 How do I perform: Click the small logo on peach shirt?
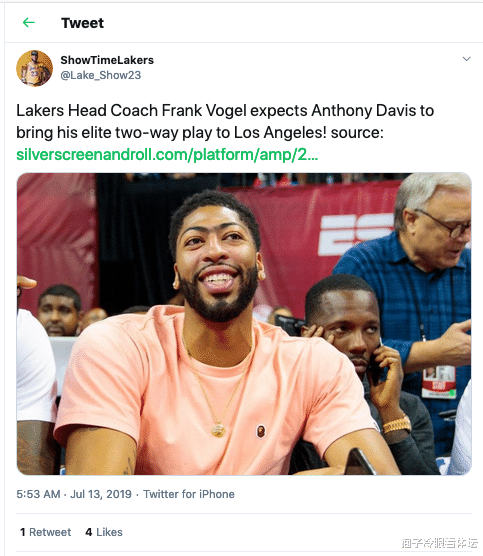[261, 431]
